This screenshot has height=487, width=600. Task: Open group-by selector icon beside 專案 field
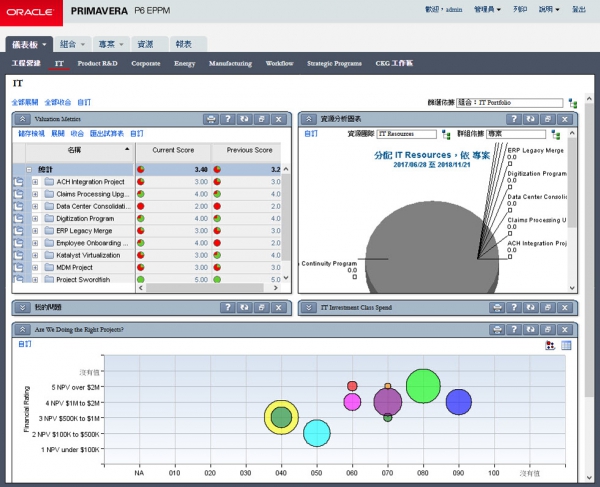point(556,134)
